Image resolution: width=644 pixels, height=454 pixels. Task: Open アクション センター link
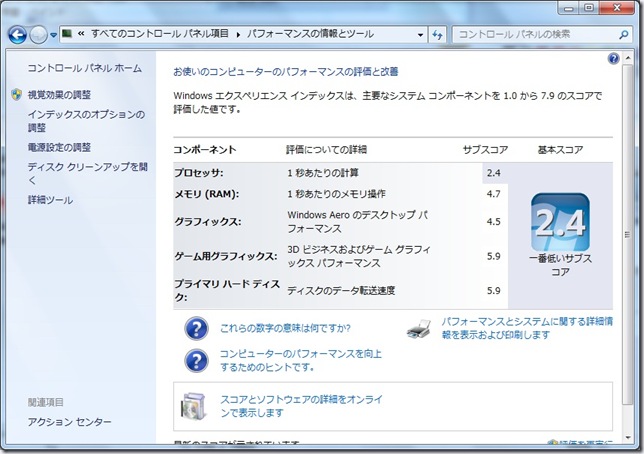click(69, 422)
